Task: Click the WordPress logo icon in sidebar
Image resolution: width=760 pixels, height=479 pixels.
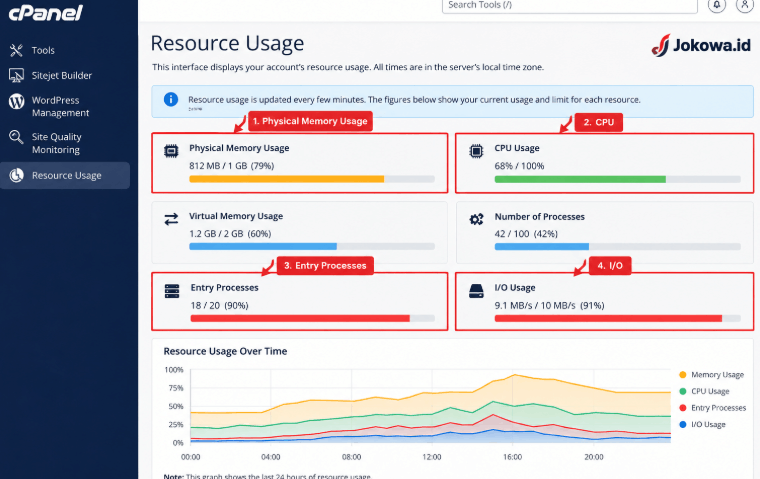Action: [x=16, y=101]
